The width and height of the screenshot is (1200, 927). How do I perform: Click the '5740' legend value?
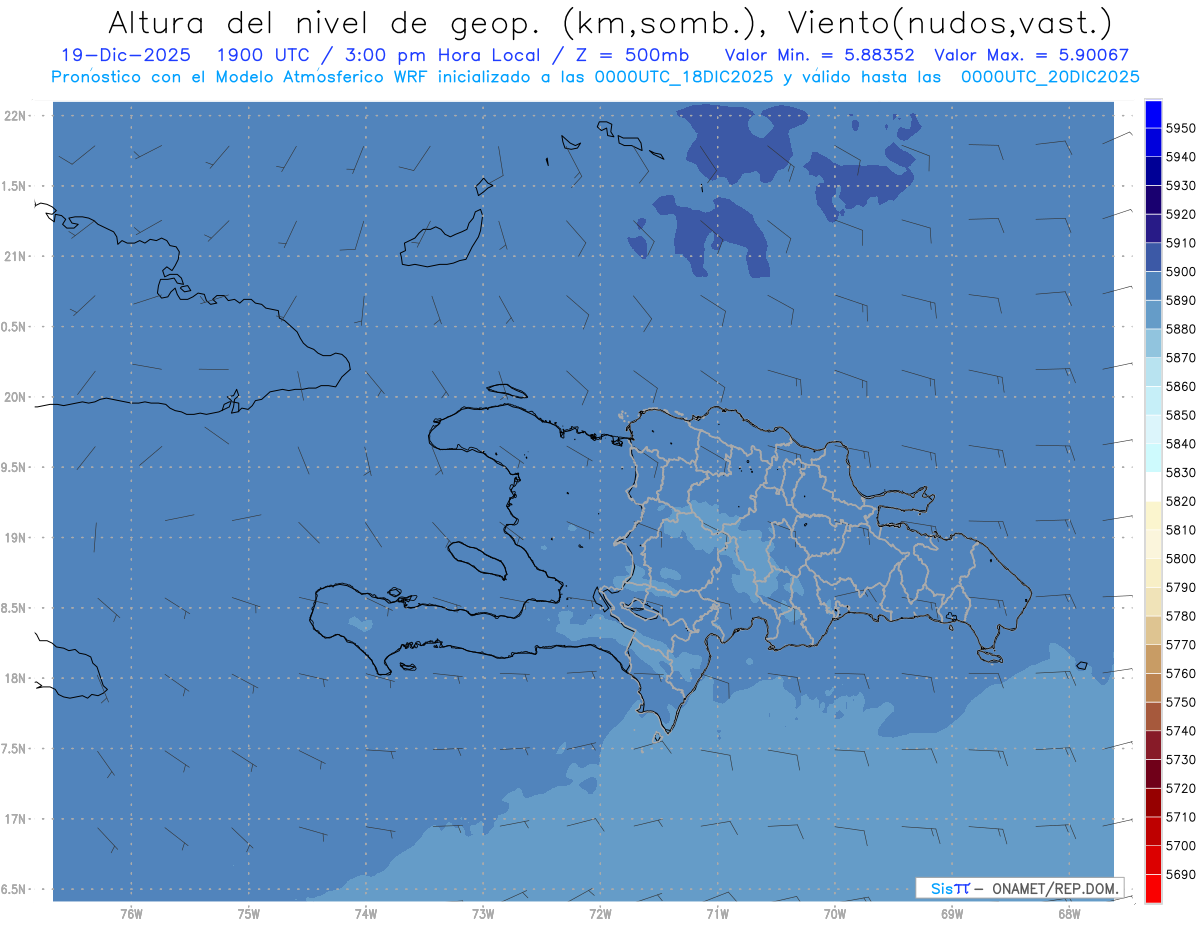(1180, 731)
